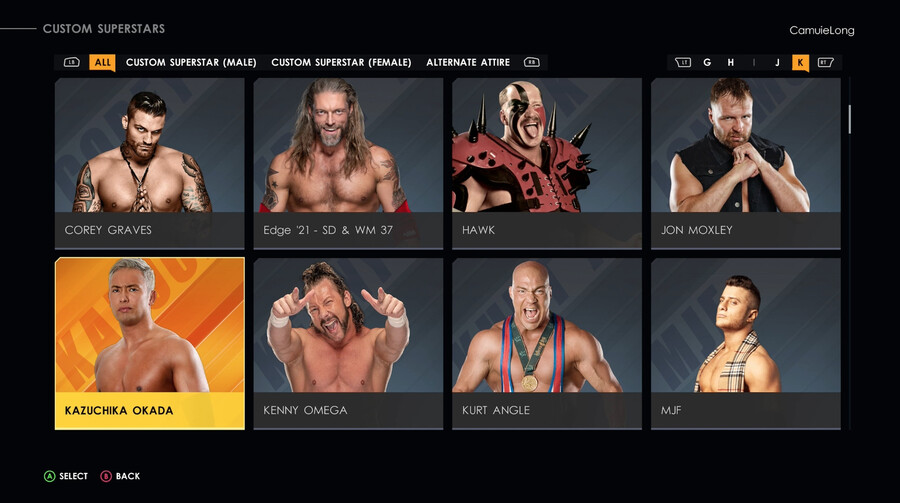Jump to letter G filter
Viewport: 900px width, 503px height.
click(x=707, y=62)
